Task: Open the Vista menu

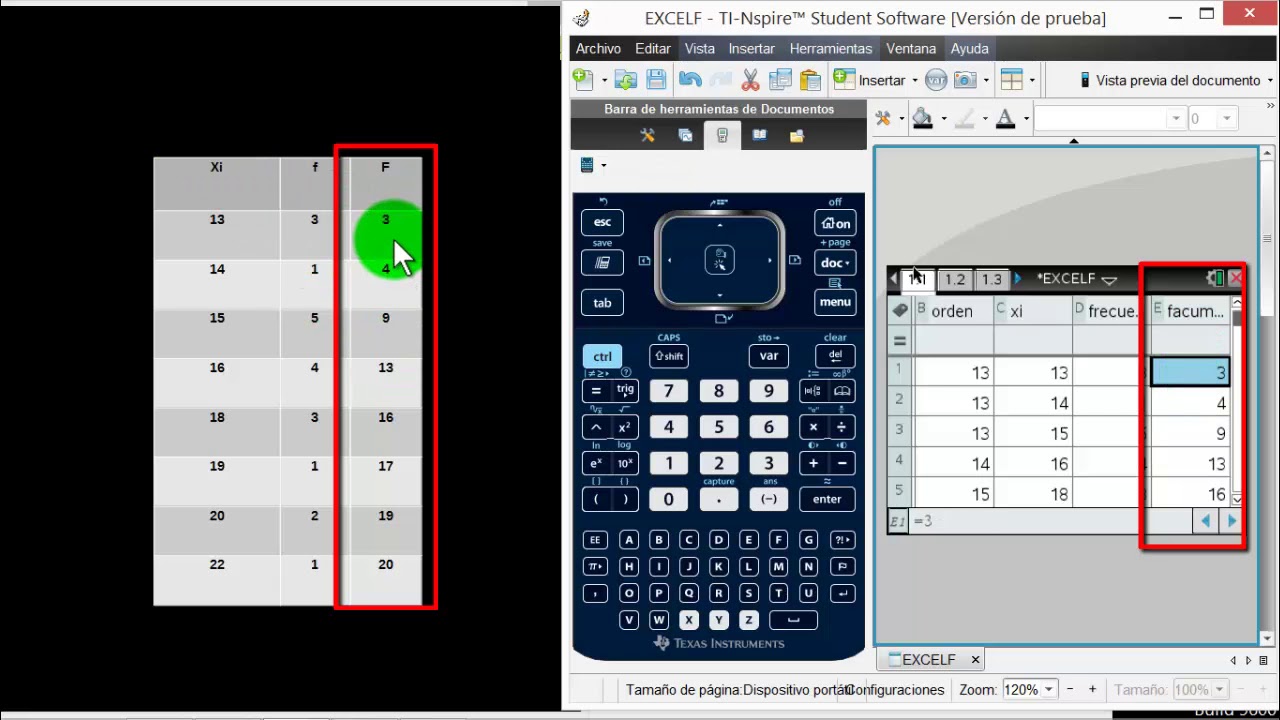Action: pyautogui.click(x=699, y=48)
